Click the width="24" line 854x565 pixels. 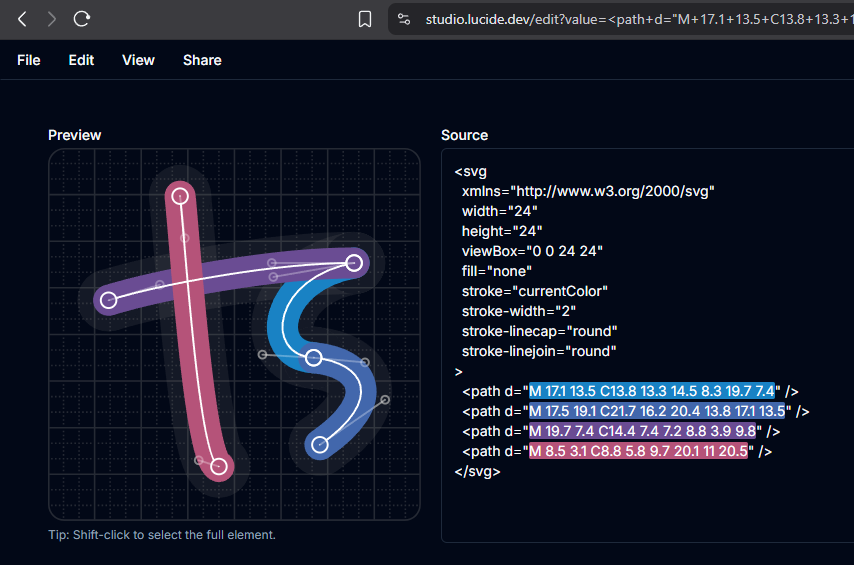tap(499, 211)
